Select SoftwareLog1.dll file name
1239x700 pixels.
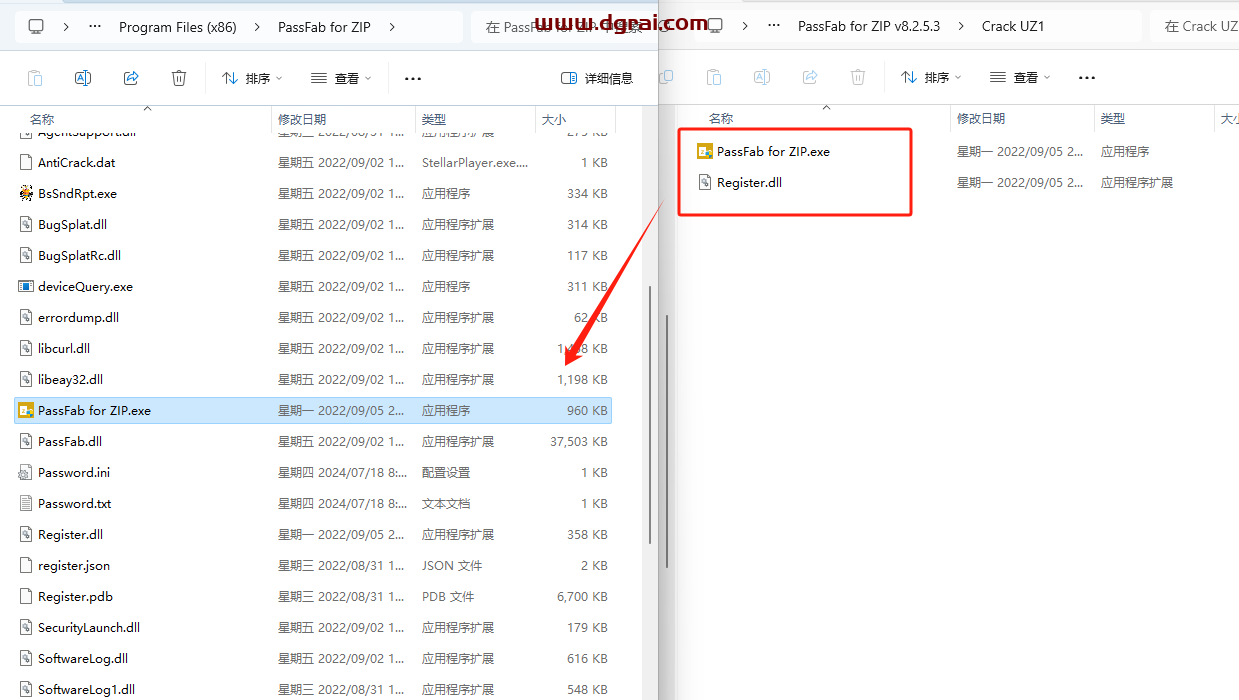pyautogui.click(x=86, y=689)
